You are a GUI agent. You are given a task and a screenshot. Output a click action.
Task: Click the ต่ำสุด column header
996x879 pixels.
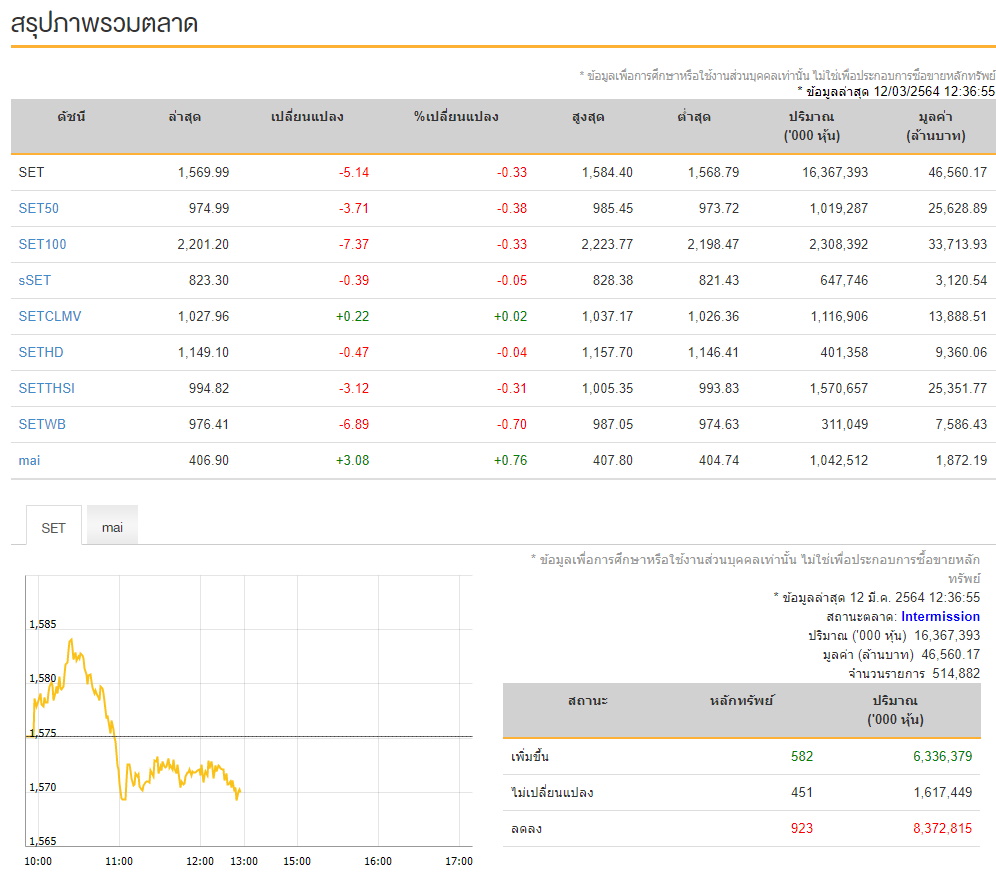pyautogui.click(x=694, y=117)
